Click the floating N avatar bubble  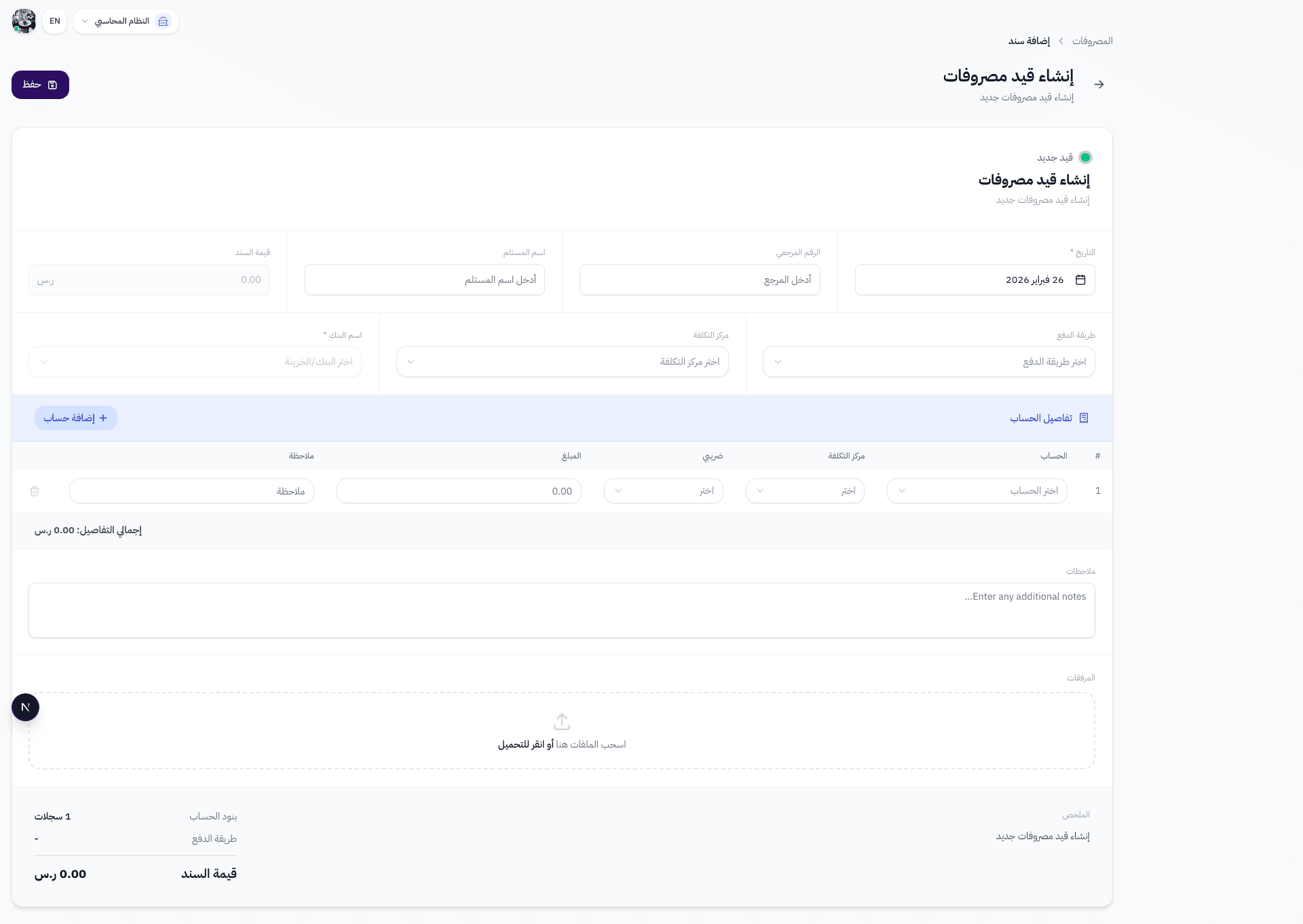coord(26,707)
